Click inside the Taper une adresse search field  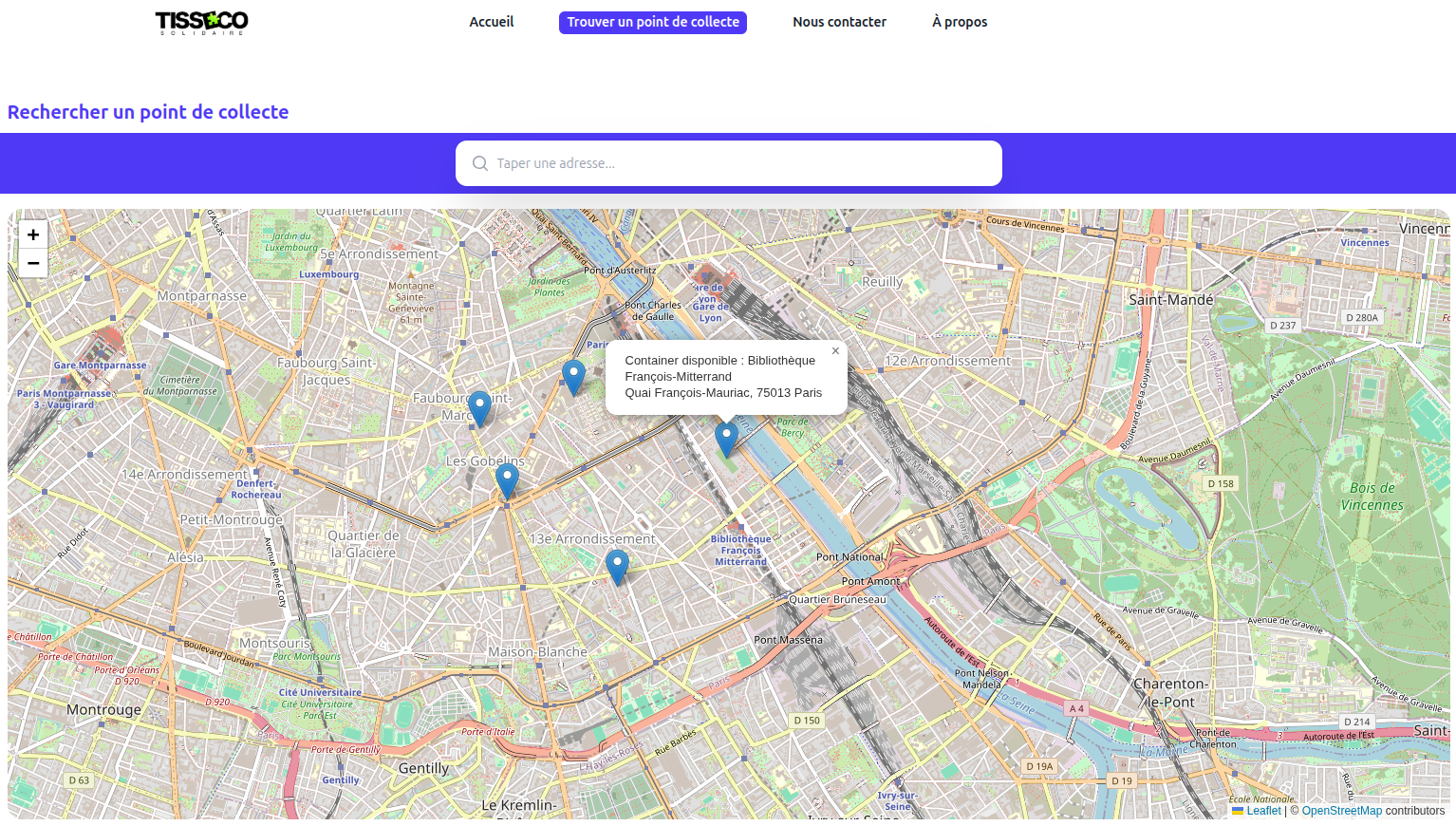click(728, 162)
